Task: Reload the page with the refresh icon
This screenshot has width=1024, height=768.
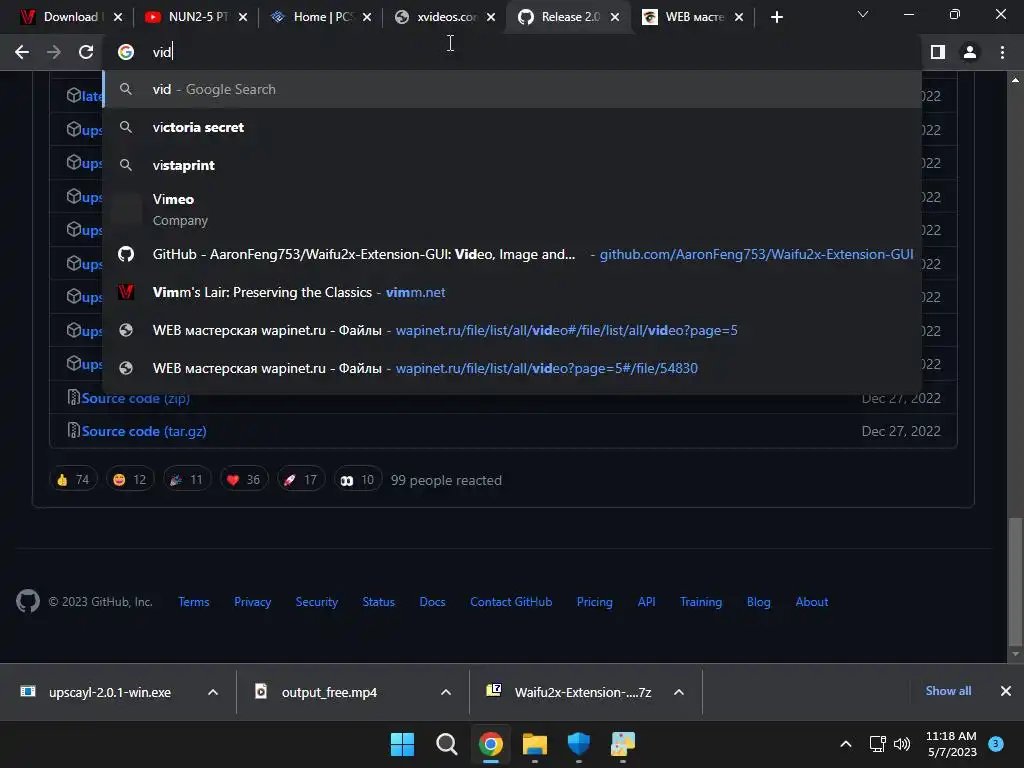Action: pyautogui.click(x=86, y=52)
